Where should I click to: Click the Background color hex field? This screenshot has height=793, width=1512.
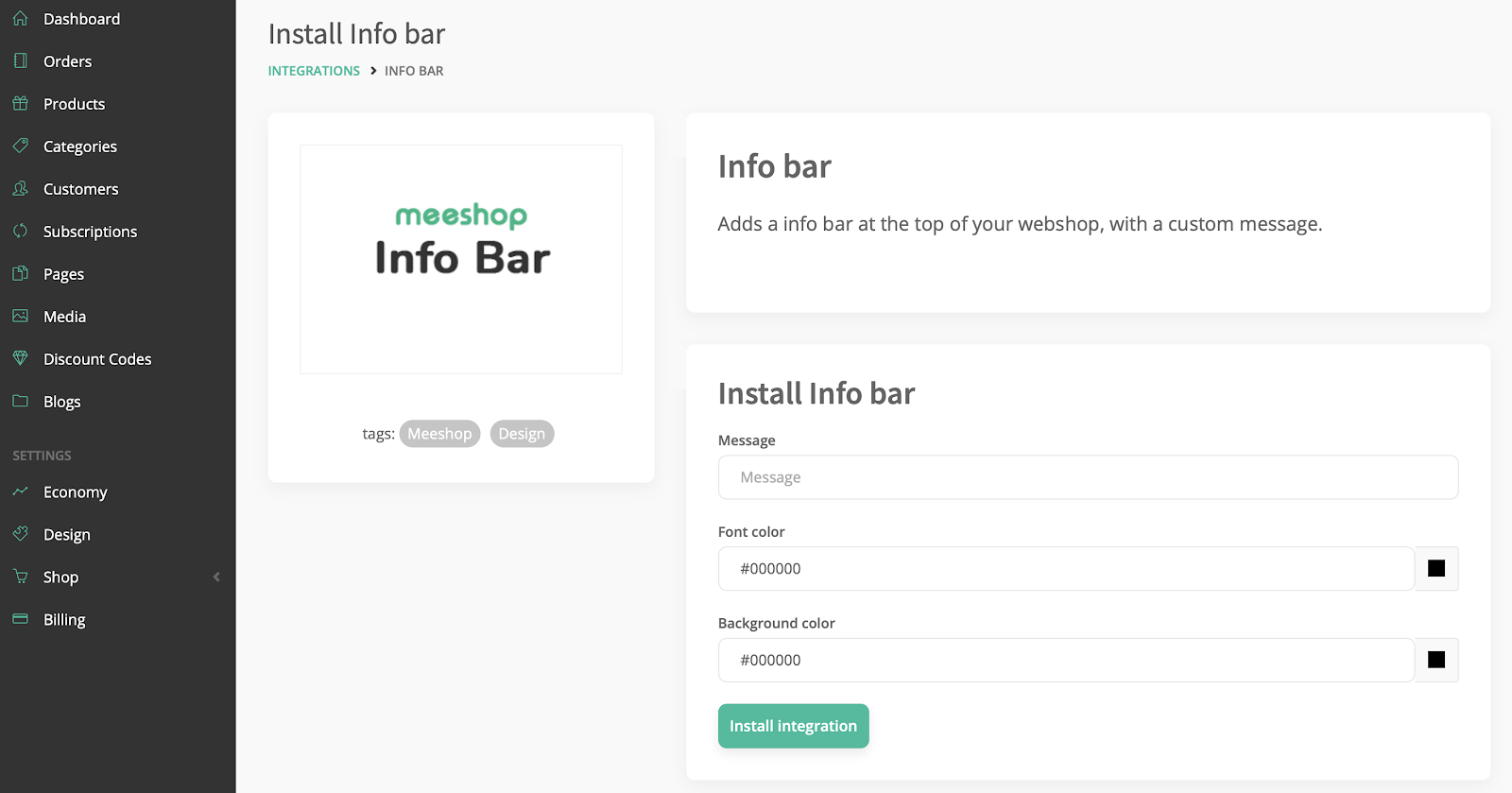click(1066, 660)
